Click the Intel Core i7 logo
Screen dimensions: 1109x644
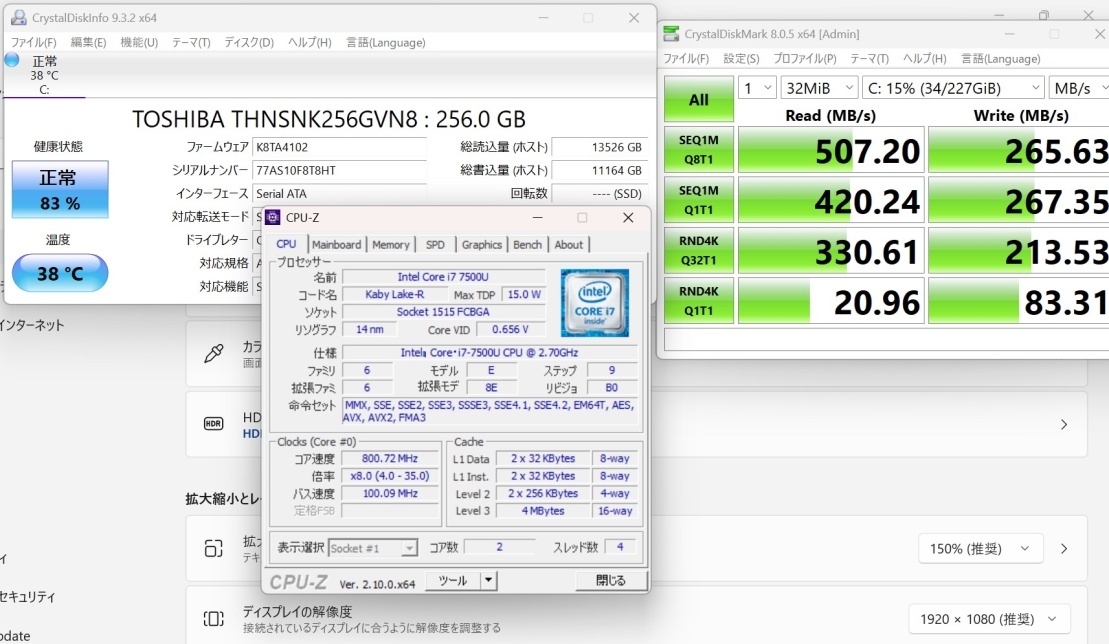tap(594, 303)
